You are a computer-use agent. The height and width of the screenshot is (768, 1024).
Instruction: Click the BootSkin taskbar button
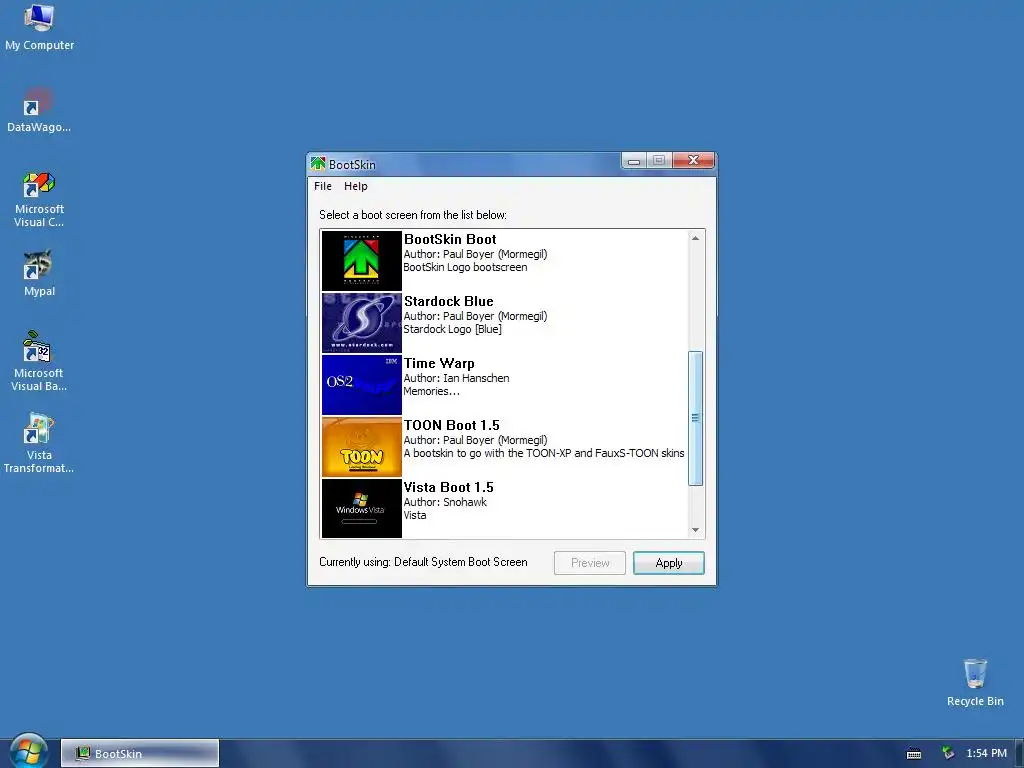(140, 753)
